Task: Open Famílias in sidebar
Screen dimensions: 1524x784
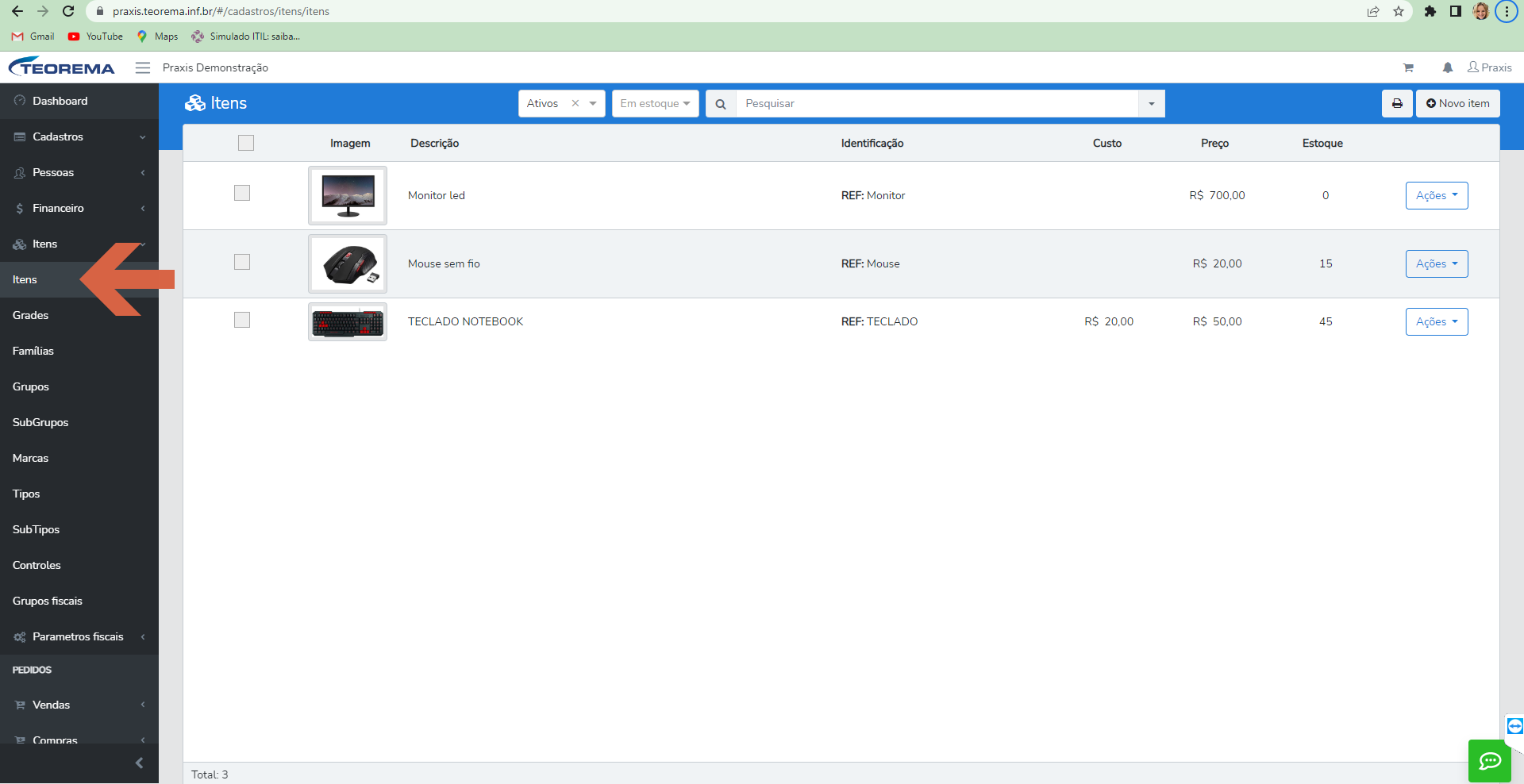Action: 79,352
